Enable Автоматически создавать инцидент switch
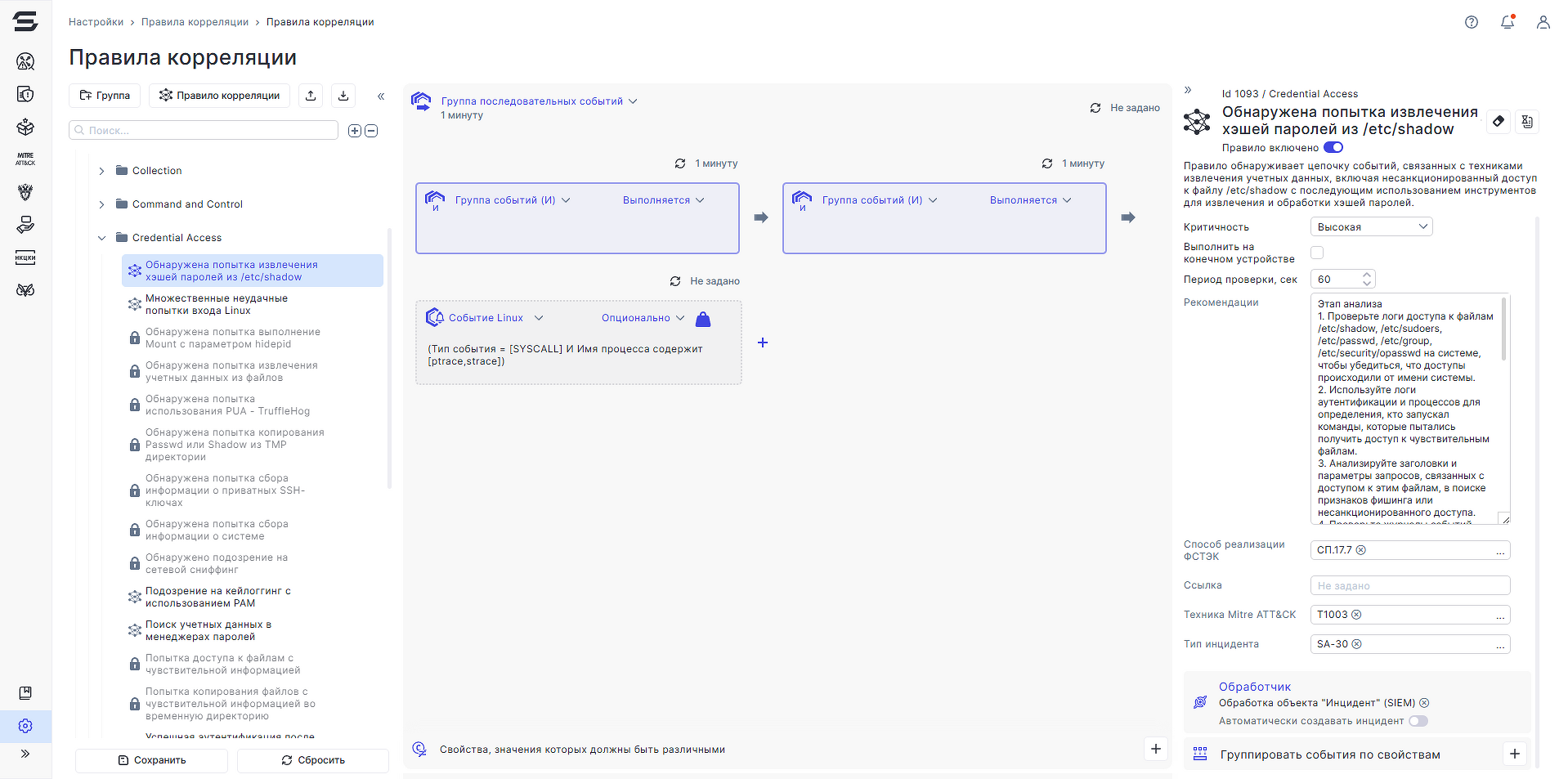Image resolution: width=1568 pixels, height=779 pixels. [x=1418, y=721]
